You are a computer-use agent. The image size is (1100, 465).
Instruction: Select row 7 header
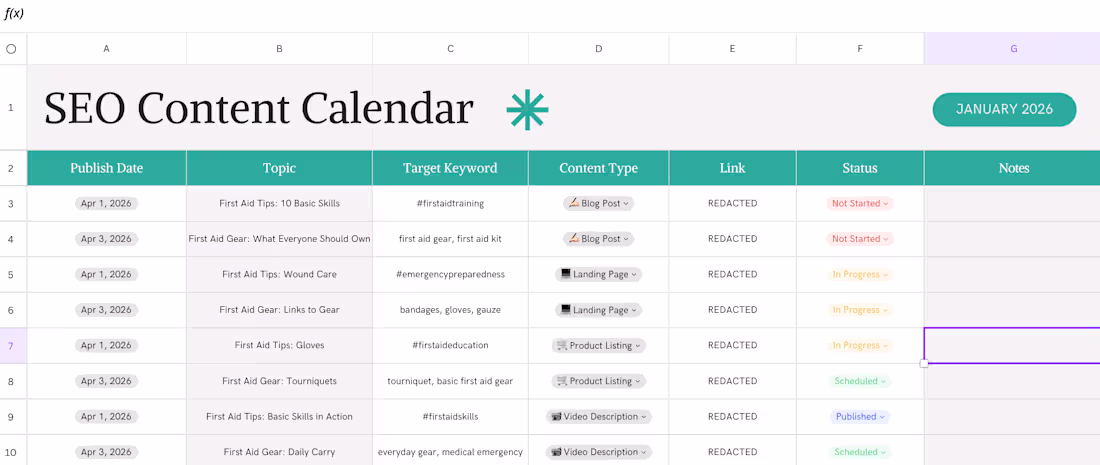point(11,346)
